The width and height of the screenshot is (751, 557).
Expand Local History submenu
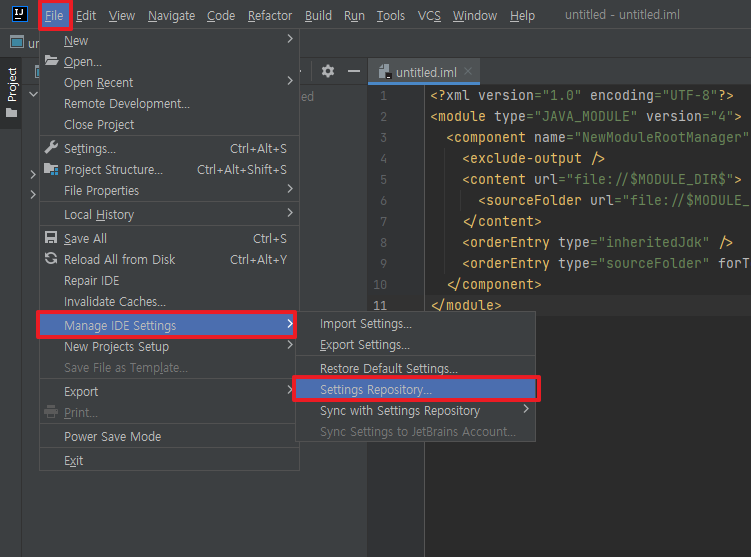click(x=290, y=213)
